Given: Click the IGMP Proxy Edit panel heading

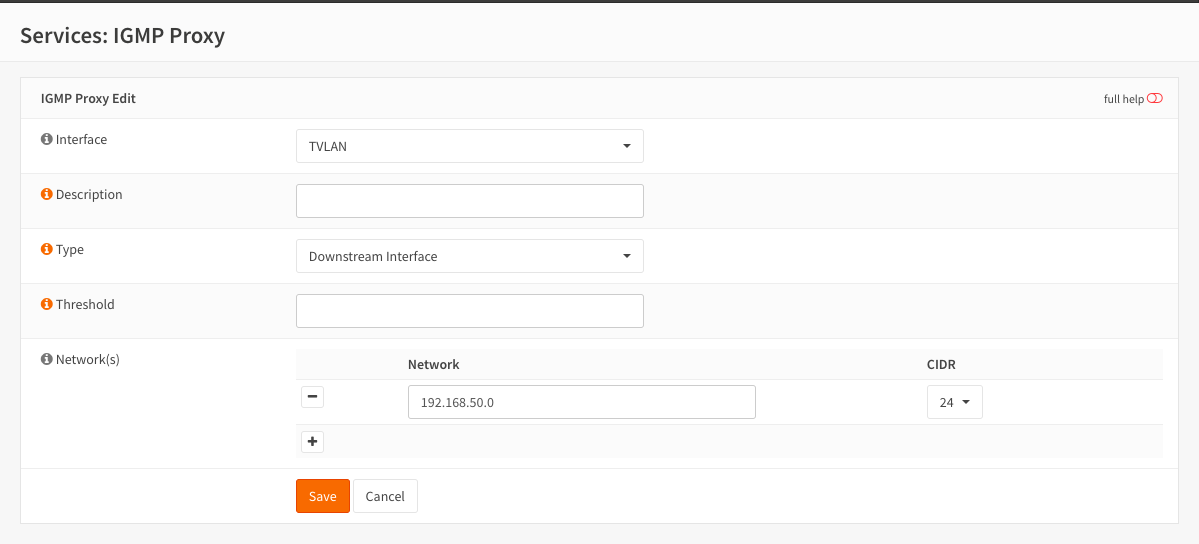Looking at the screenshot, I should (x=88, y=99).
